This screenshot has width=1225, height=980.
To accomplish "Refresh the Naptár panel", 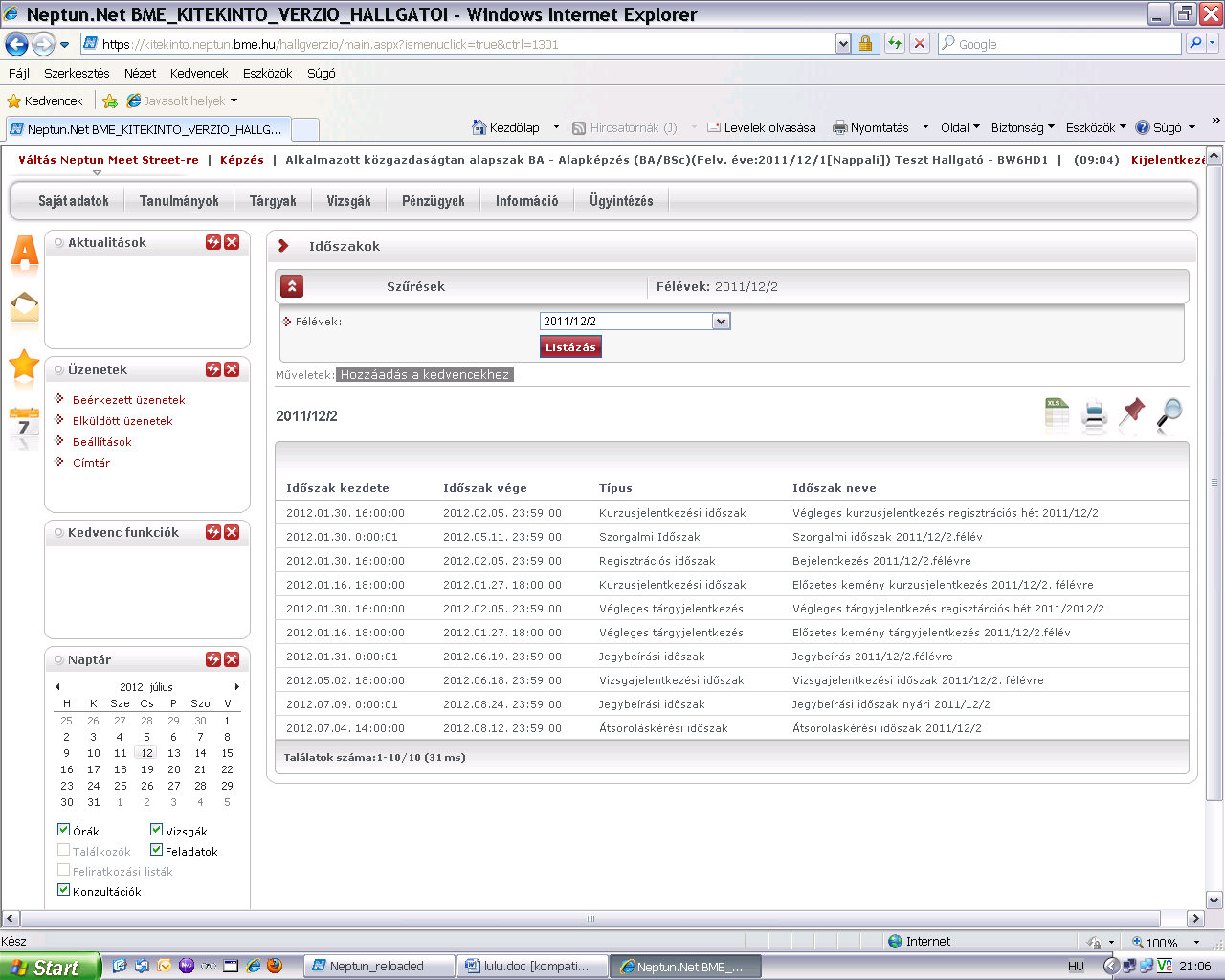I will [x=213, y=659].
